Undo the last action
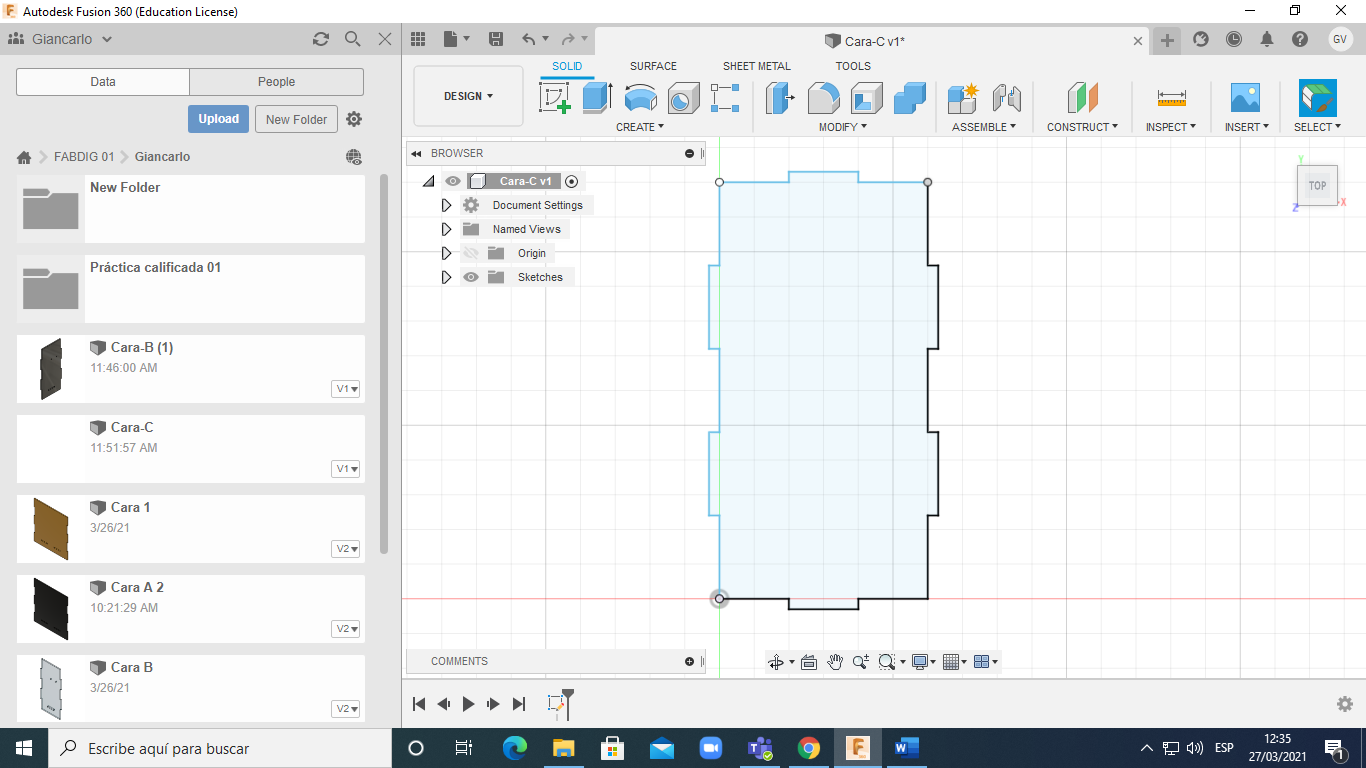This screenshot has width=1366, height=768. pos(529,39)
